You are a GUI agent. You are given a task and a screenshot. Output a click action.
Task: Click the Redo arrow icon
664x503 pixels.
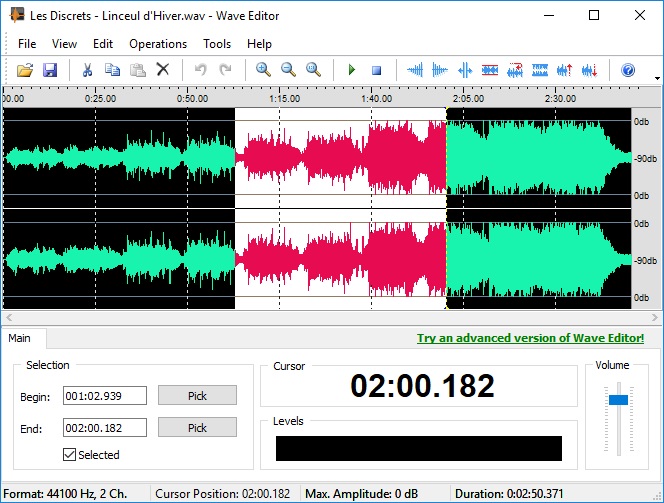[x=225, y=69]
